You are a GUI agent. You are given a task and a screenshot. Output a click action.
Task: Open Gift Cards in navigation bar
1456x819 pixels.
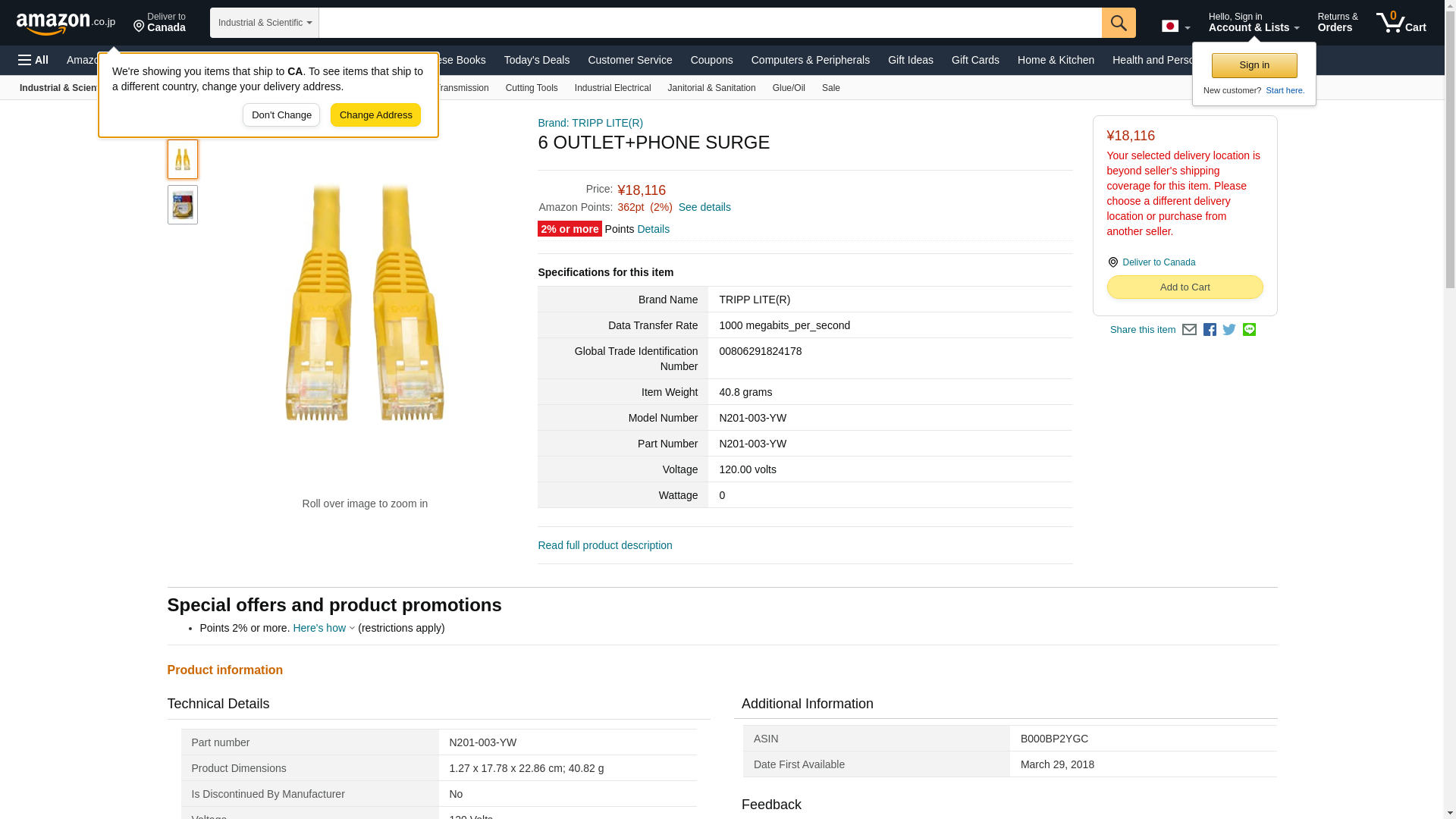coord(974,60)
